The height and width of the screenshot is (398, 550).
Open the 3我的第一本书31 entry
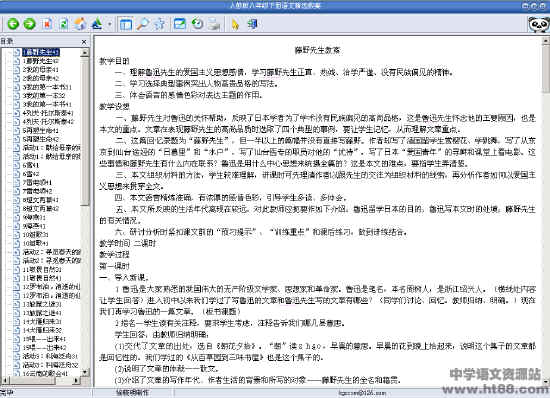coord(47,87)
